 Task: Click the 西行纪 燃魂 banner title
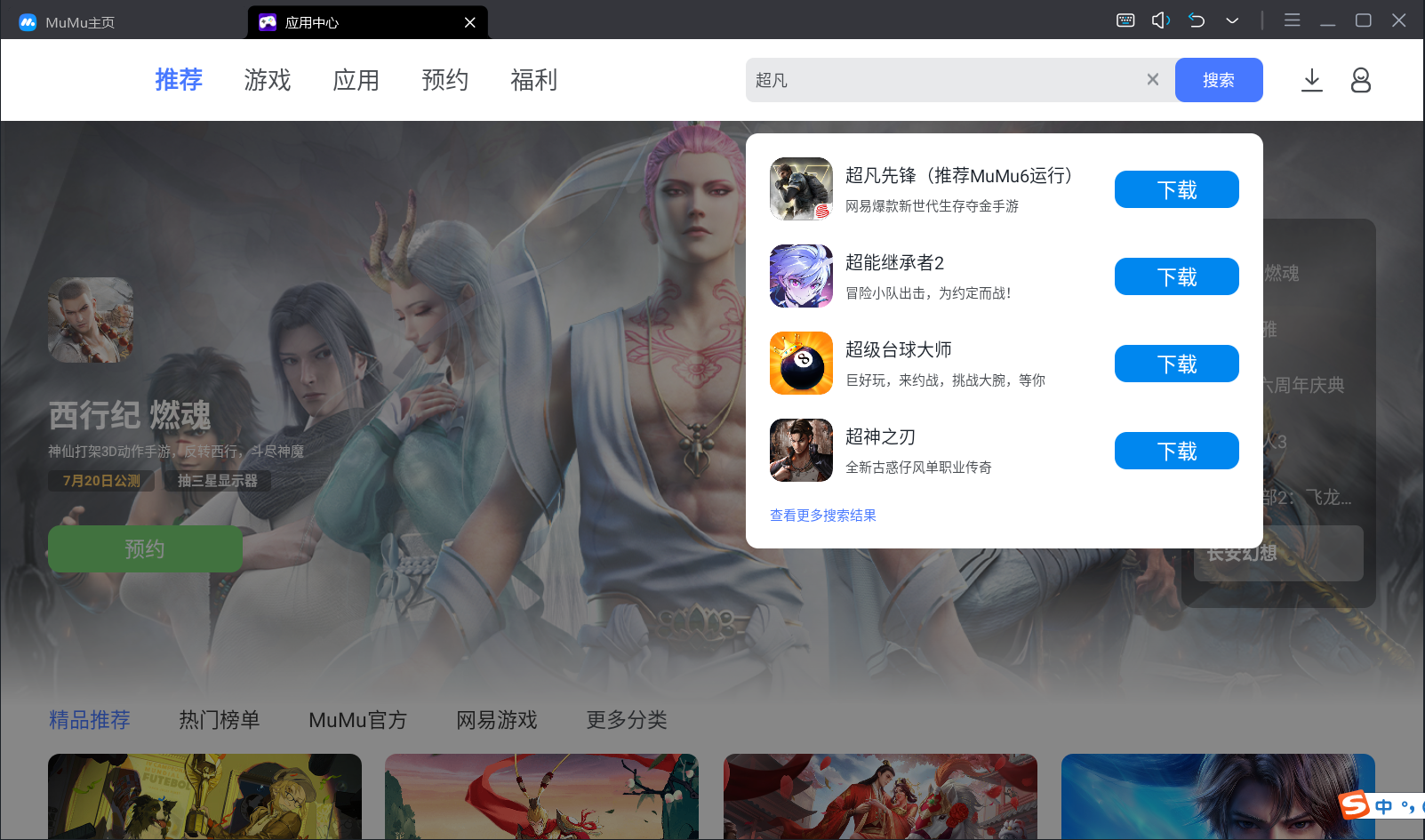[x=130, y=415]
